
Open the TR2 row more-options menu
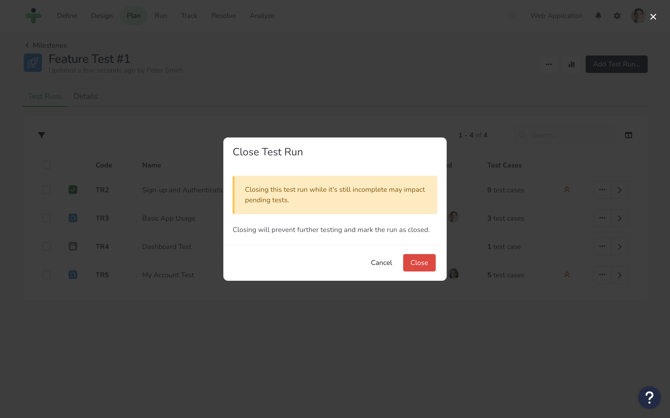pos(602,190)
